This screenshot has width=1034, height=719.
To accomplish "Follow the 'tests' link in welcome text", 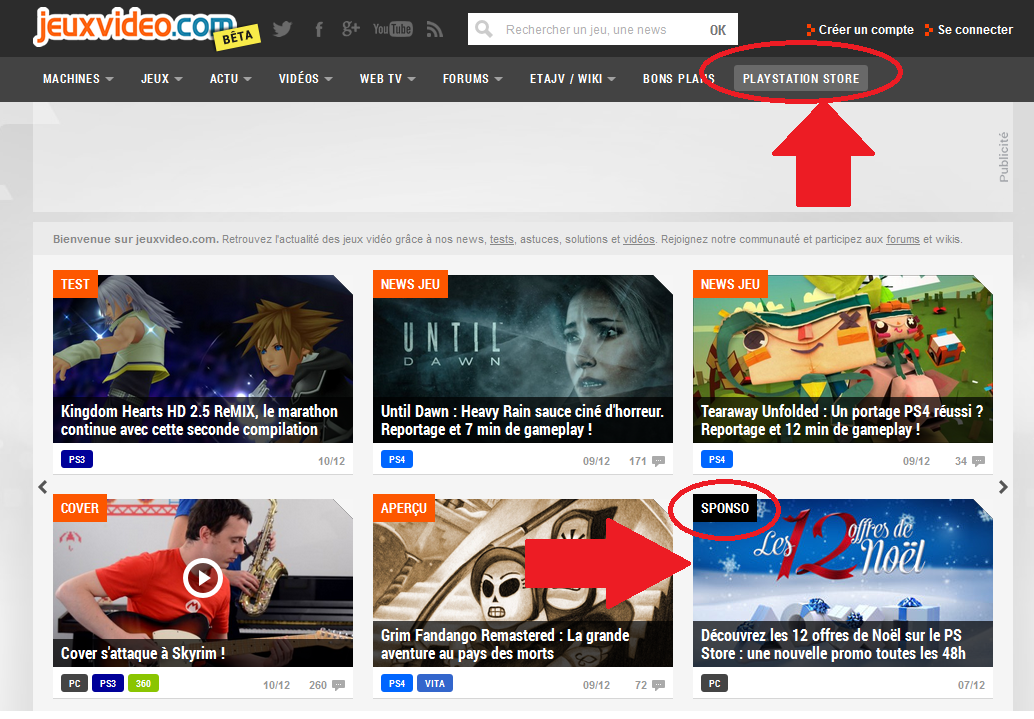I will 501,239.
